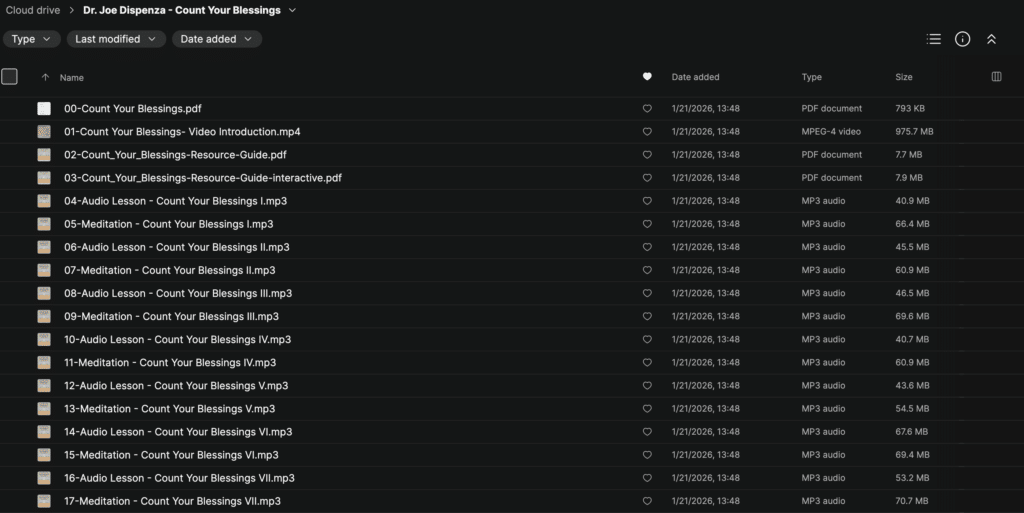
Task: Sort files by Date added column
Action: click(x=695, y=77)
